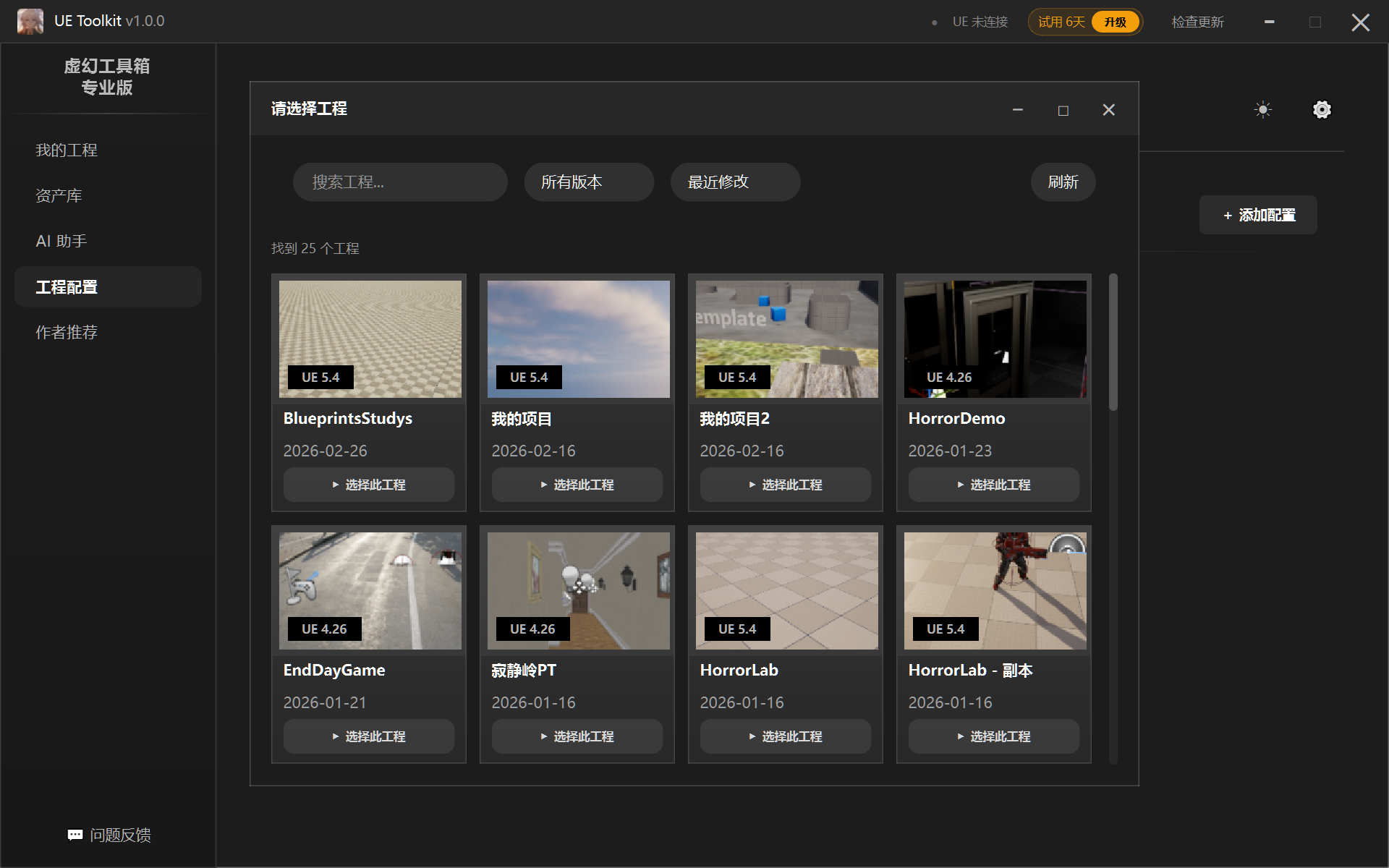Open the settings gear icon

click(1322, 110)
